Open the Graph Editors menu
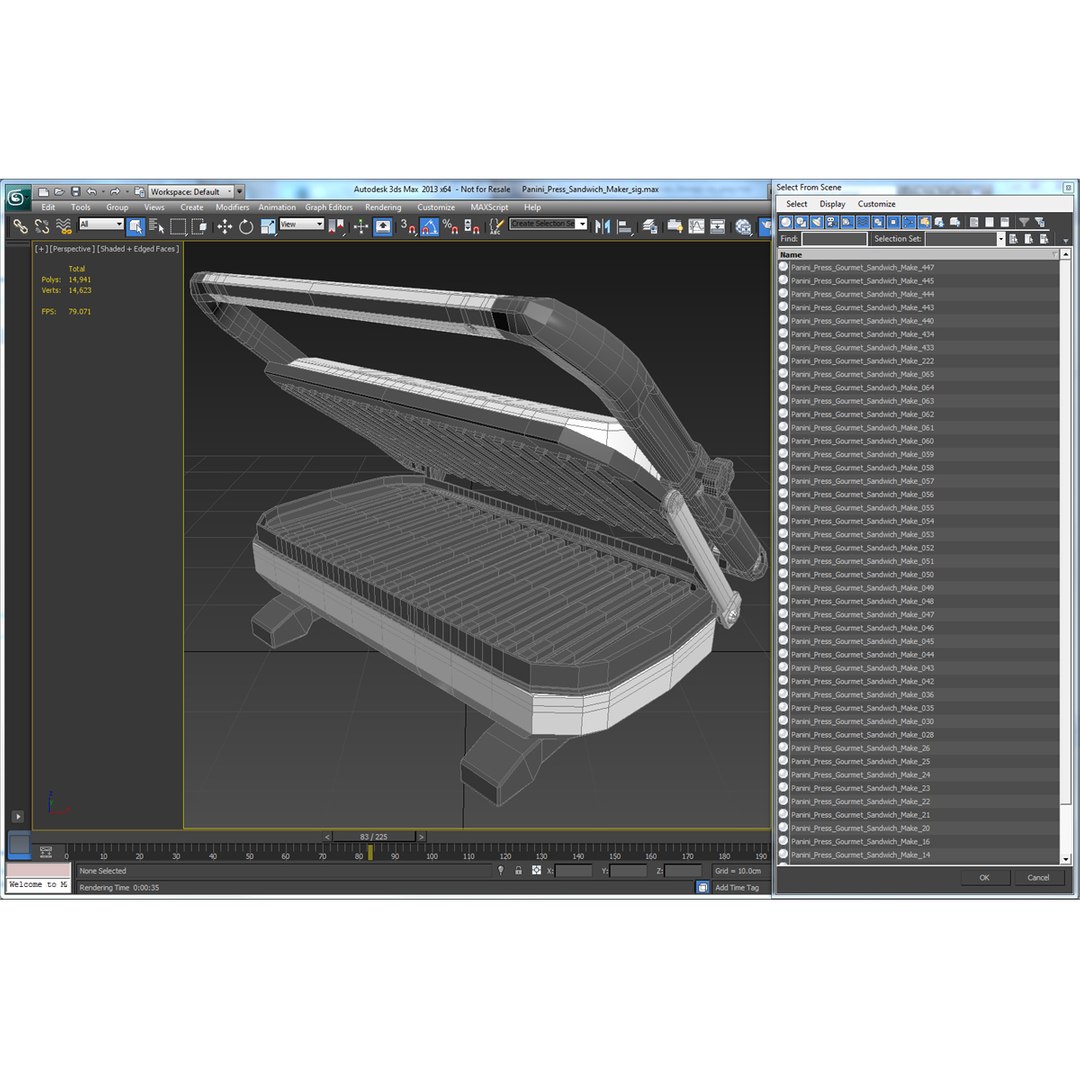The height and width of the screenshot is (1080, 1080). (x=329, y=207)
